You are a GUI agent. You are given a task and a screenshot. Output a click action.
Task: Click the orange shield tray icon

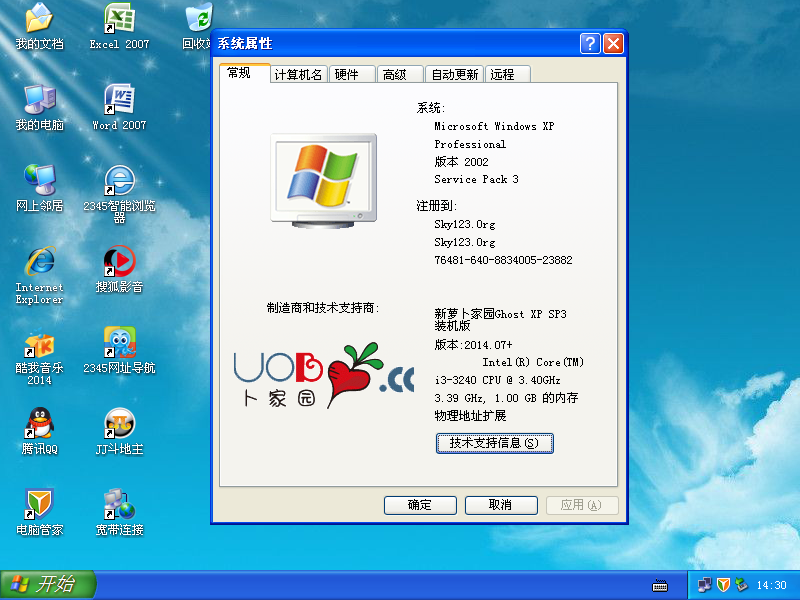tap(723, 585)
